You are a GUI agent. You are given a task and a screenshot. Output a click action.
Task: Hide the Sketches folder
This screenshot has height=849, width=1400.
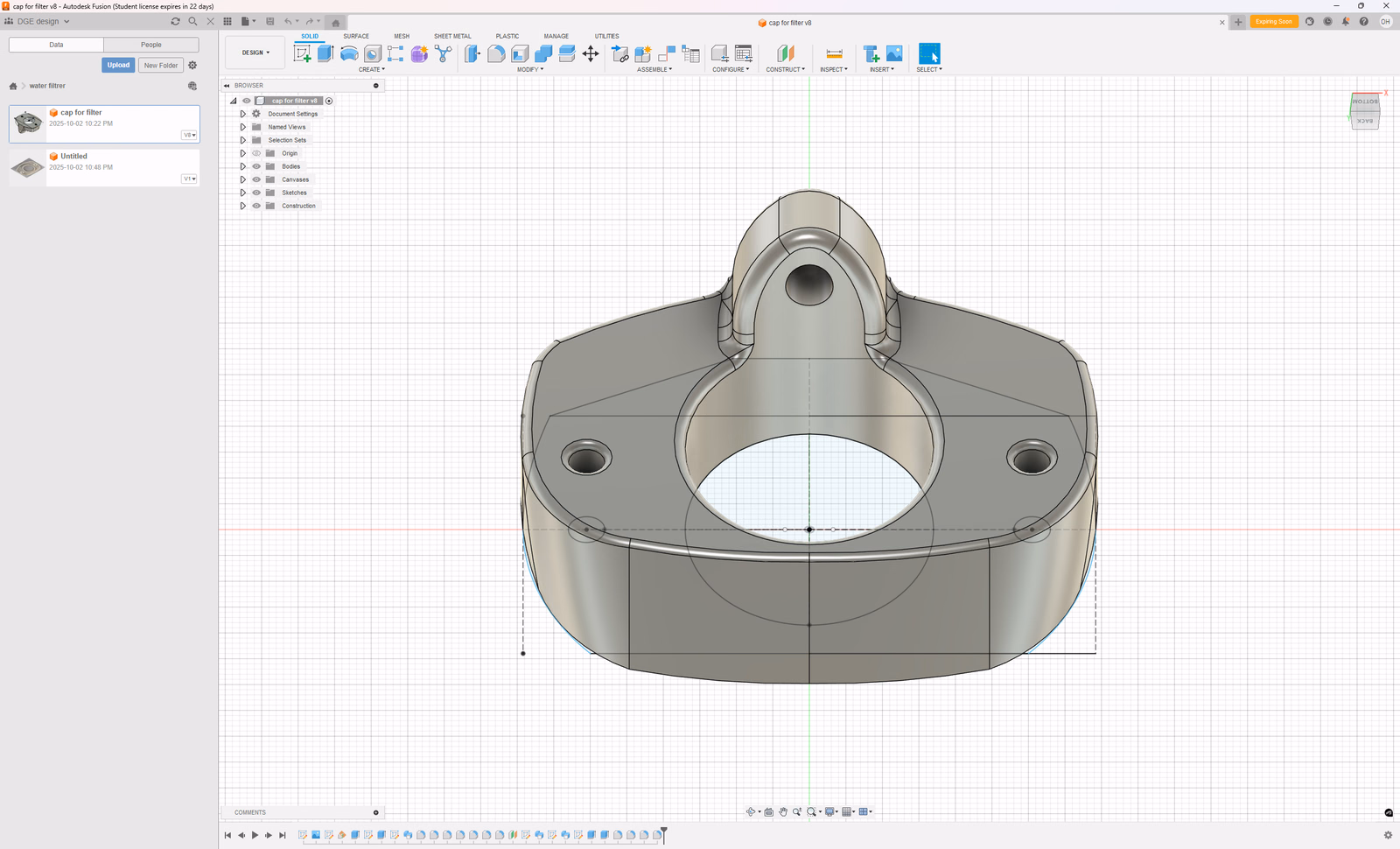(x=256, y=193)
